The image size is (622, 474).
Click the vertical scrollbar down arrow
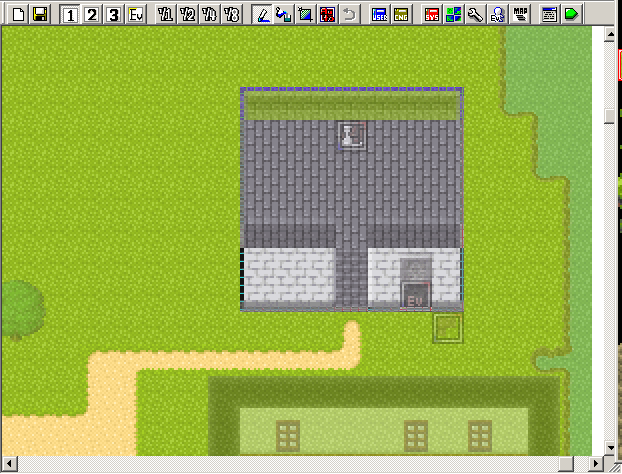pos(611,449)
